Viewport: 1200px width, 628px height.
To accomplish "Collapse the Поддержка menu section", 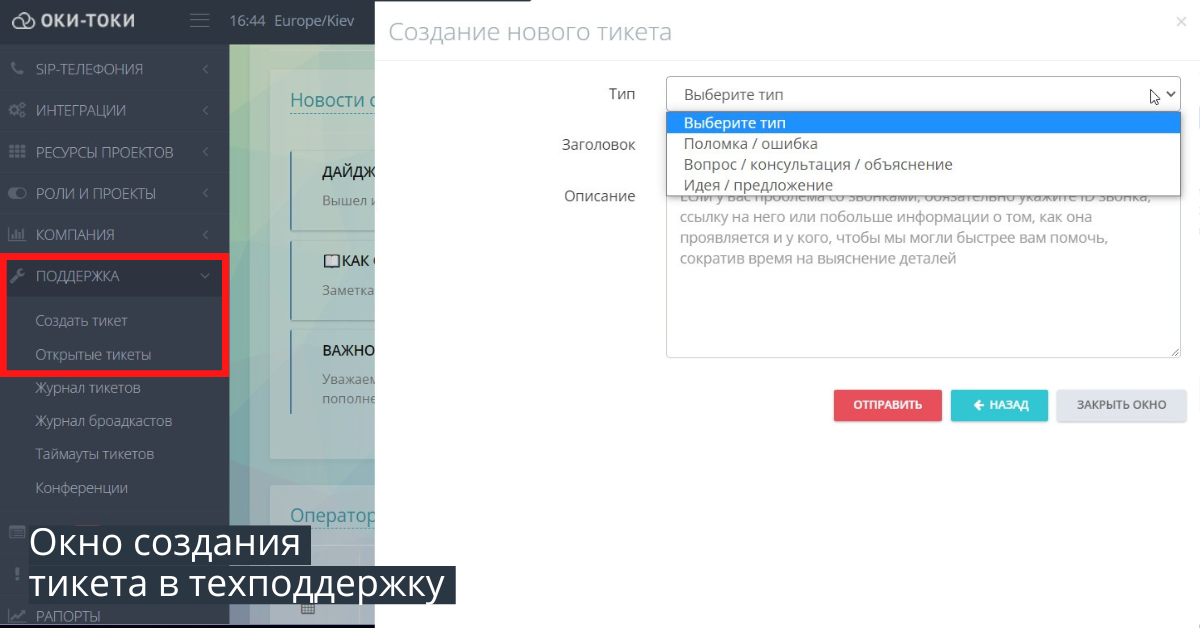I will tap(205, 278).
